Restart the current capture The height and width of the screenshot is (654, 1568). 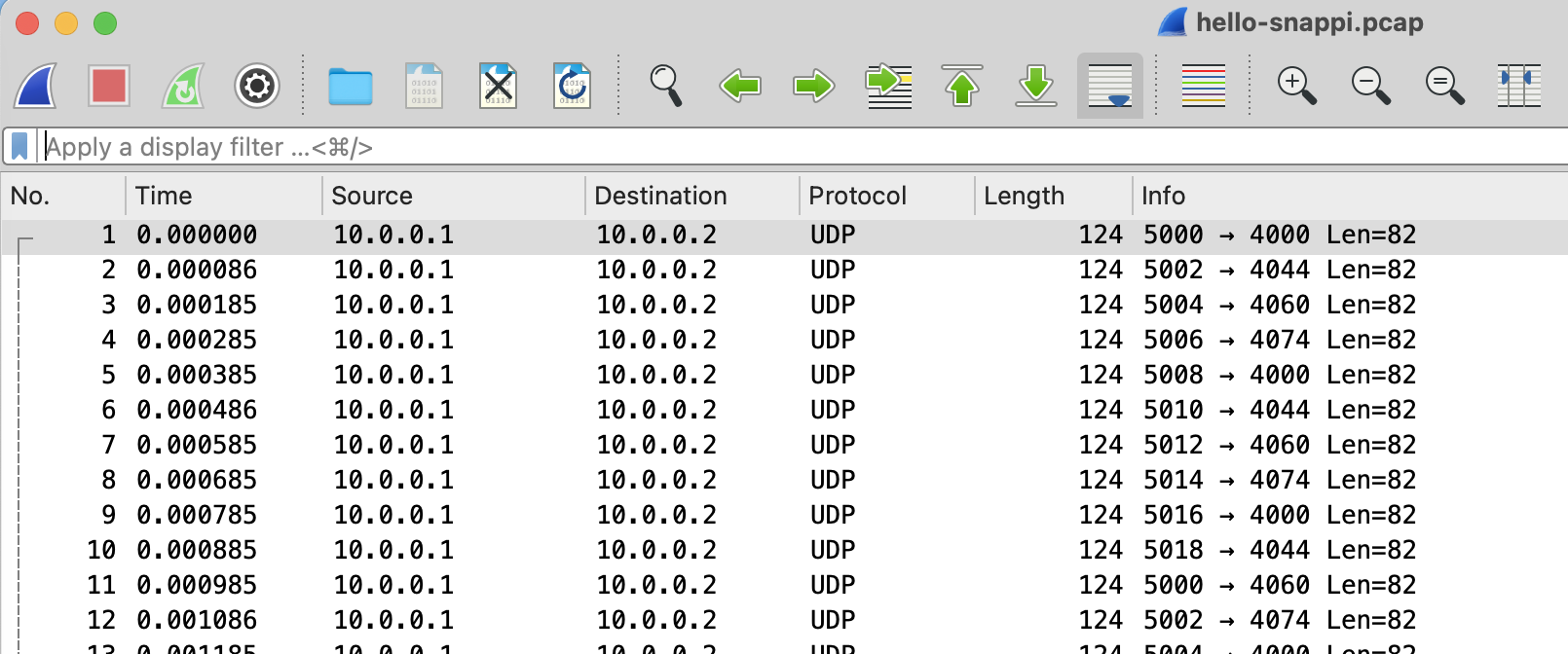coord(183,86)
